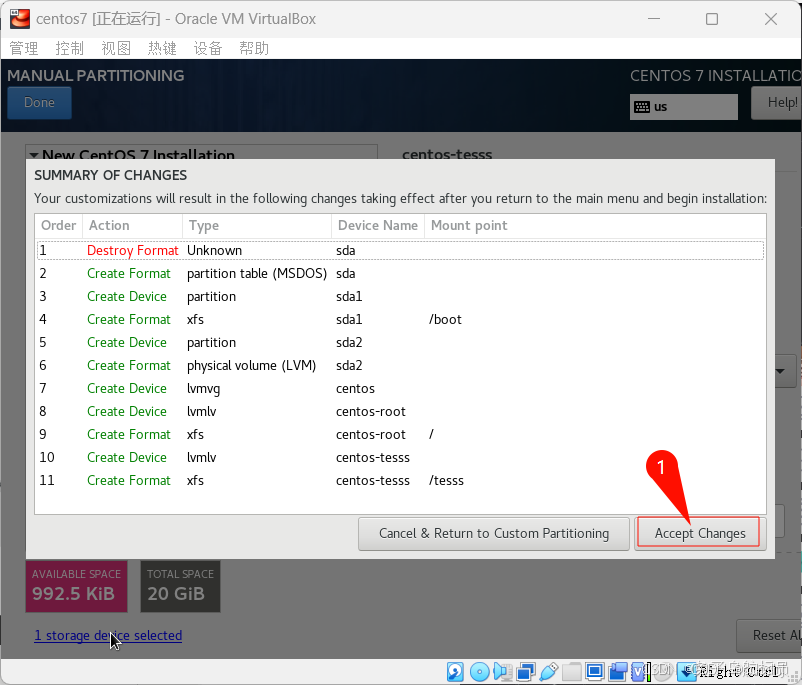Viewport: 802px width, 685px height.
Task: Maximize the VirtualBox window
Action: point(711,19)
